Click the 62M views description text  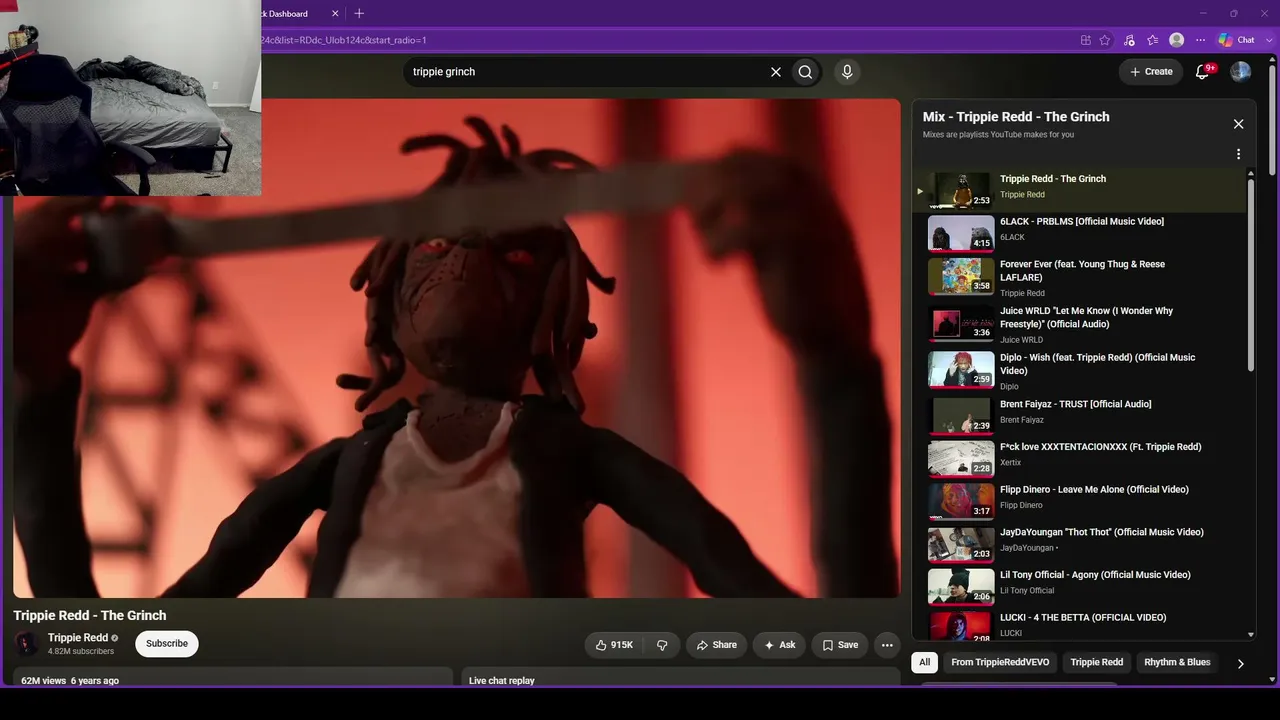pos(70,681)
